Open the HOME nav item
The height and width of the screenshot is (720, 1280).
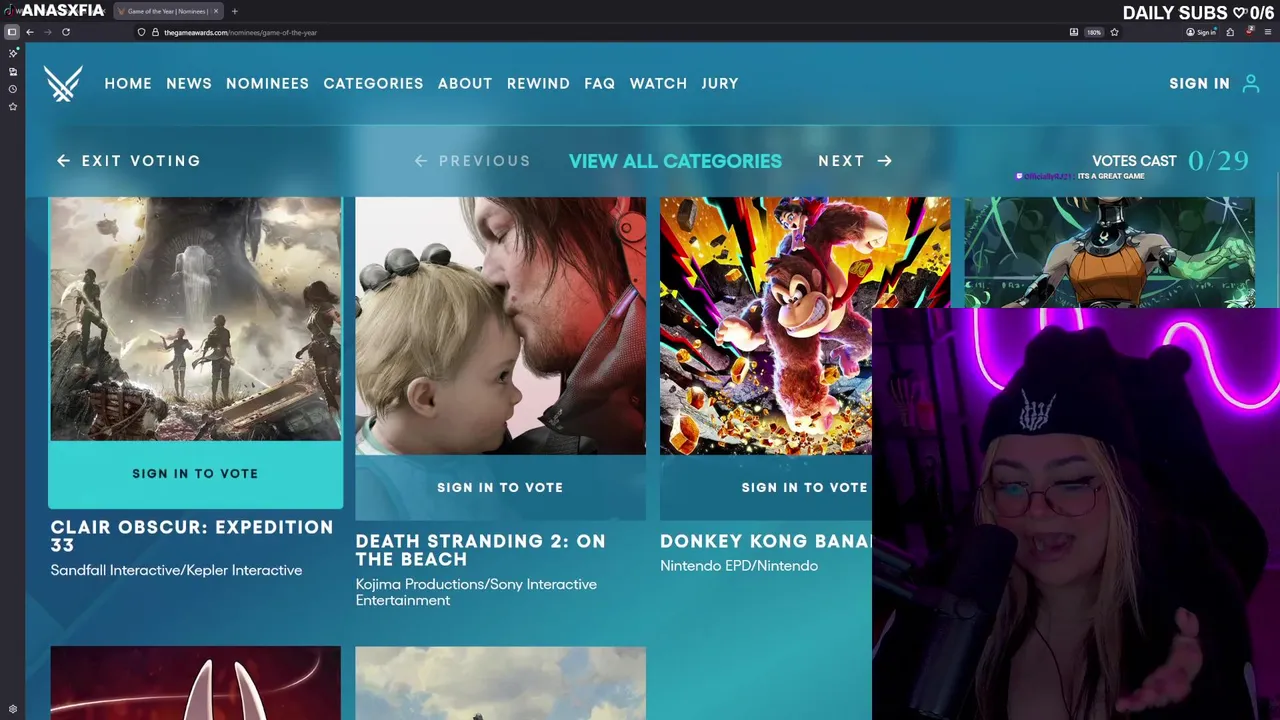[128, 84]
